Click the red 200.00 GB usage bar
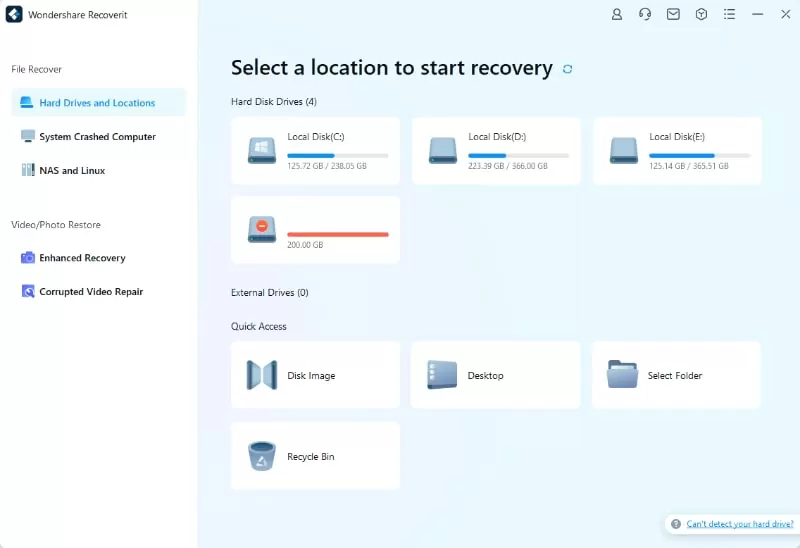This screenshot has height=548, width=800. tap(338, 235)
